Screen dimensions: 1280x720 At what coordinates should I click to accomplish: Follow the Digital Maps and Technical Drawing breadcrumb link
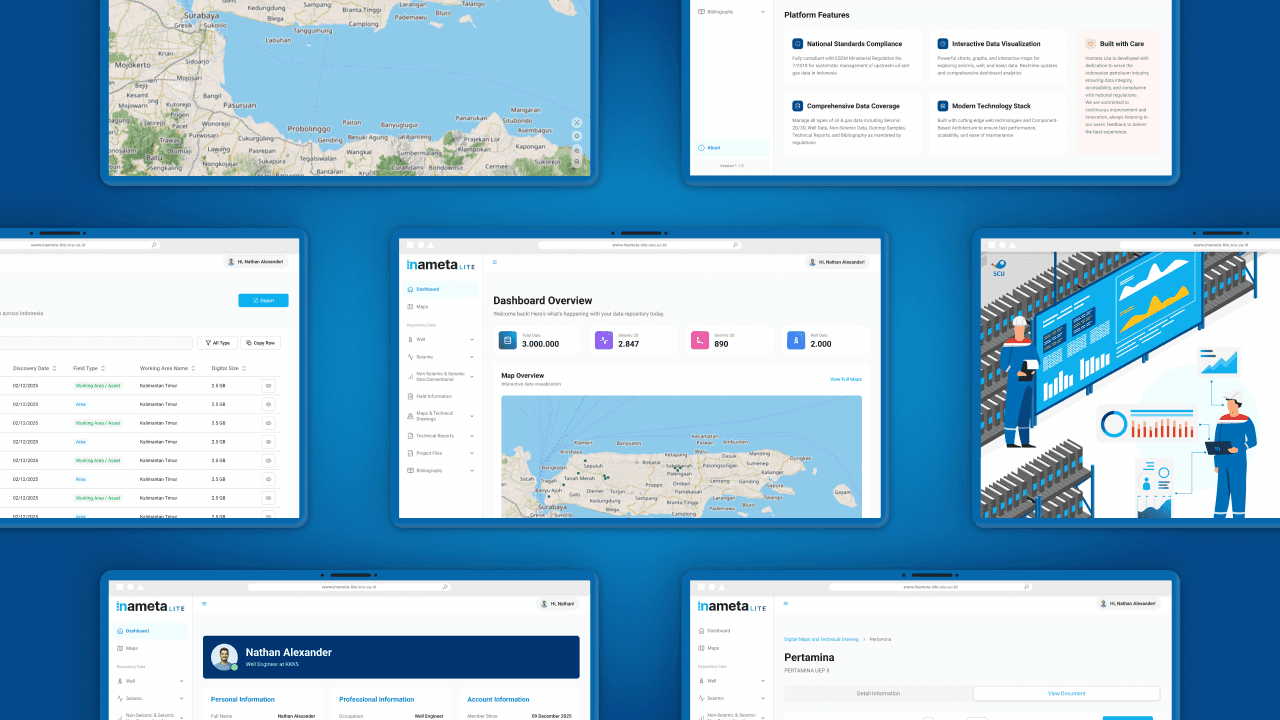[821, 639]
